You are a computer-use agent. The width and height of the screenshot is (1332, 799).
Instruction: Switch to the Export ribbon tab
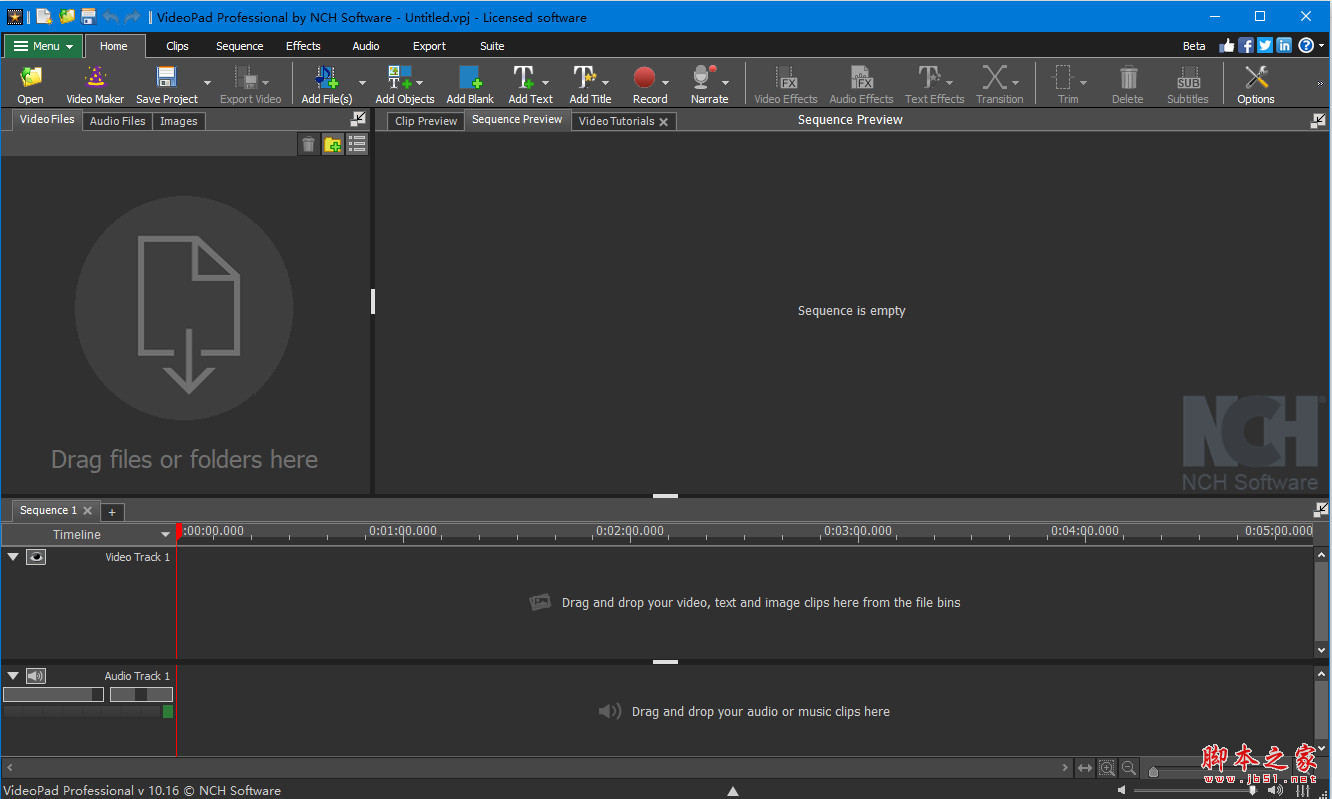[429, 46]
